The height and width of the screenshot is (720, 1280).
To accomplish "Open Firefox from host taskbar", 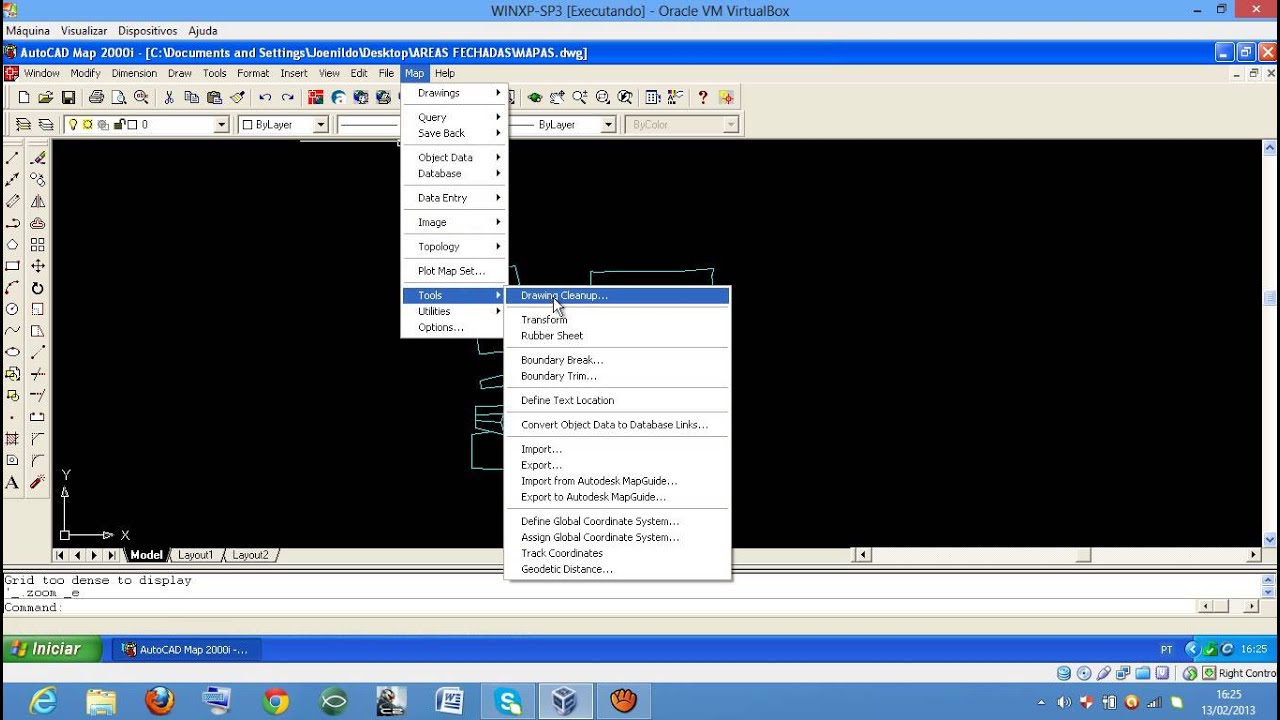I will (159, 701).
